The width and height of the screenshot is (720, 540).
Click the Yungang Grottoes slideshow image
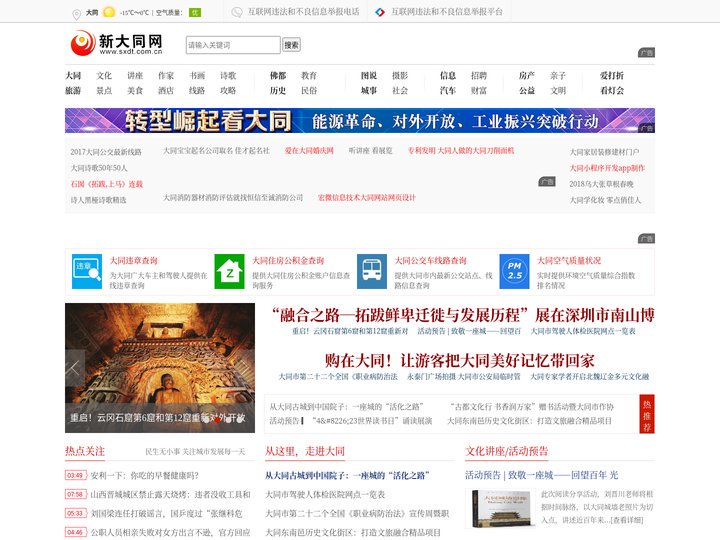click(x=160, y=367)
